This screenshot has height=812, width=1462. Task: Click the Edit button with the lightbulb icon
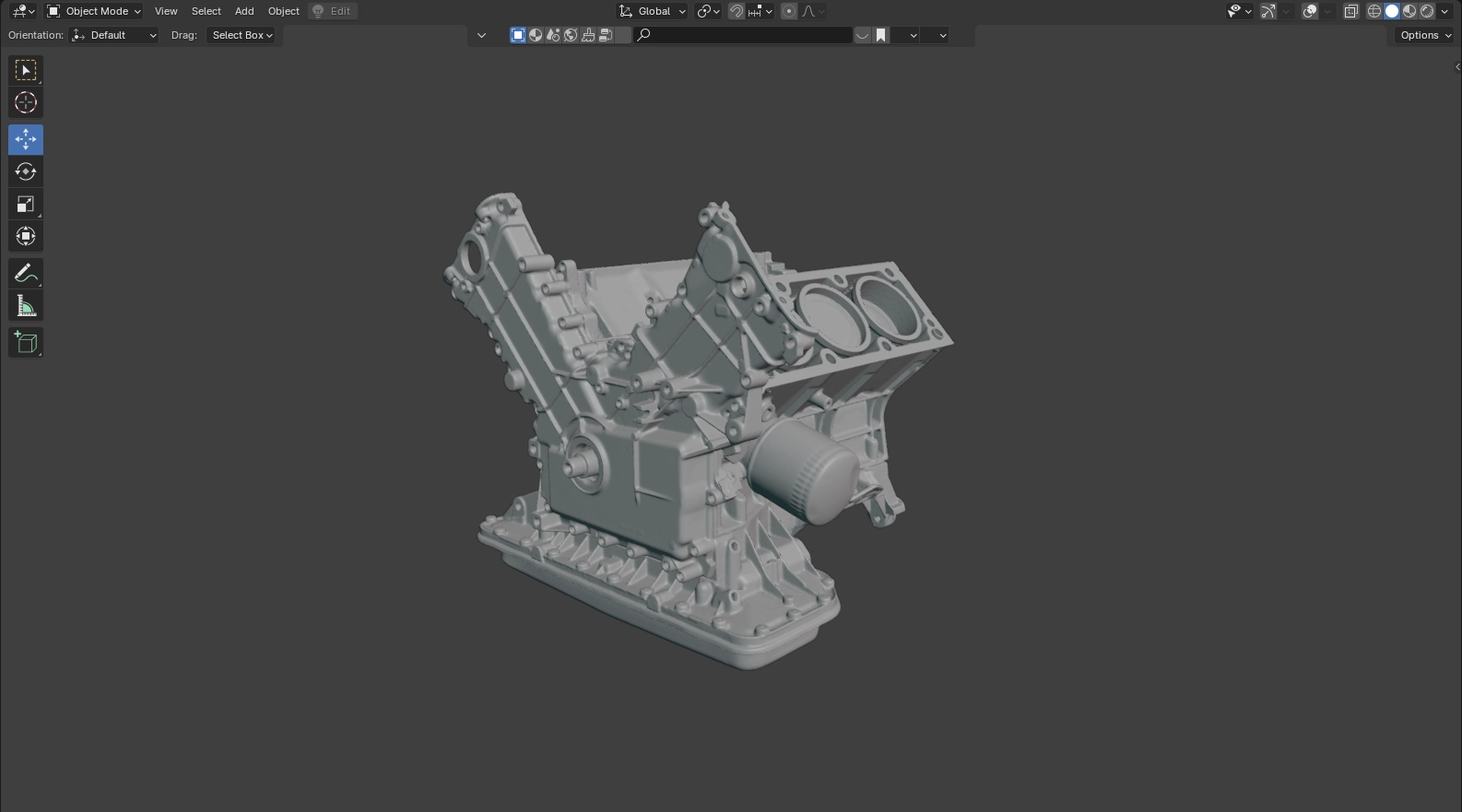coord(332,11)
